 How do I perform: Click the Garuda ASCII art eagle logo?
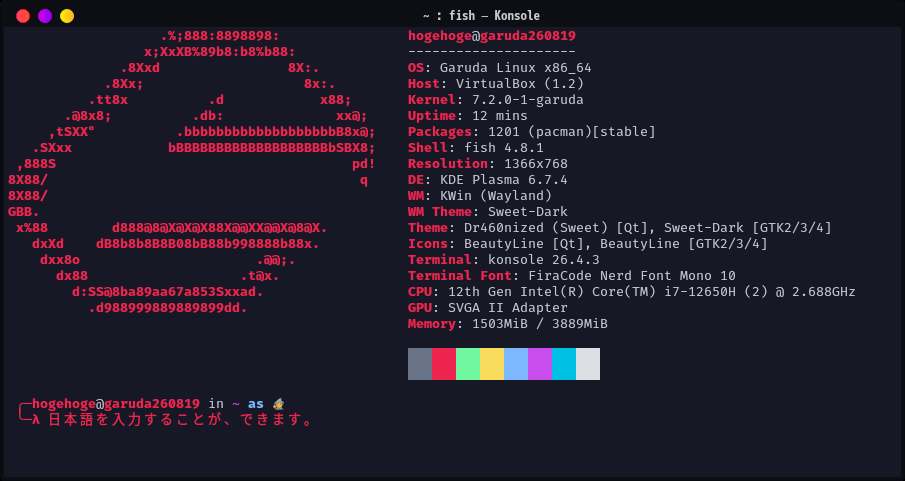[192, 171]
